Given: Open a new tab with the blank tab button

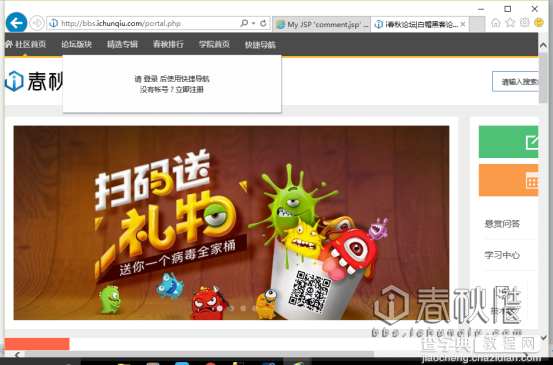Looking at the screenshot, I should 477,24.
